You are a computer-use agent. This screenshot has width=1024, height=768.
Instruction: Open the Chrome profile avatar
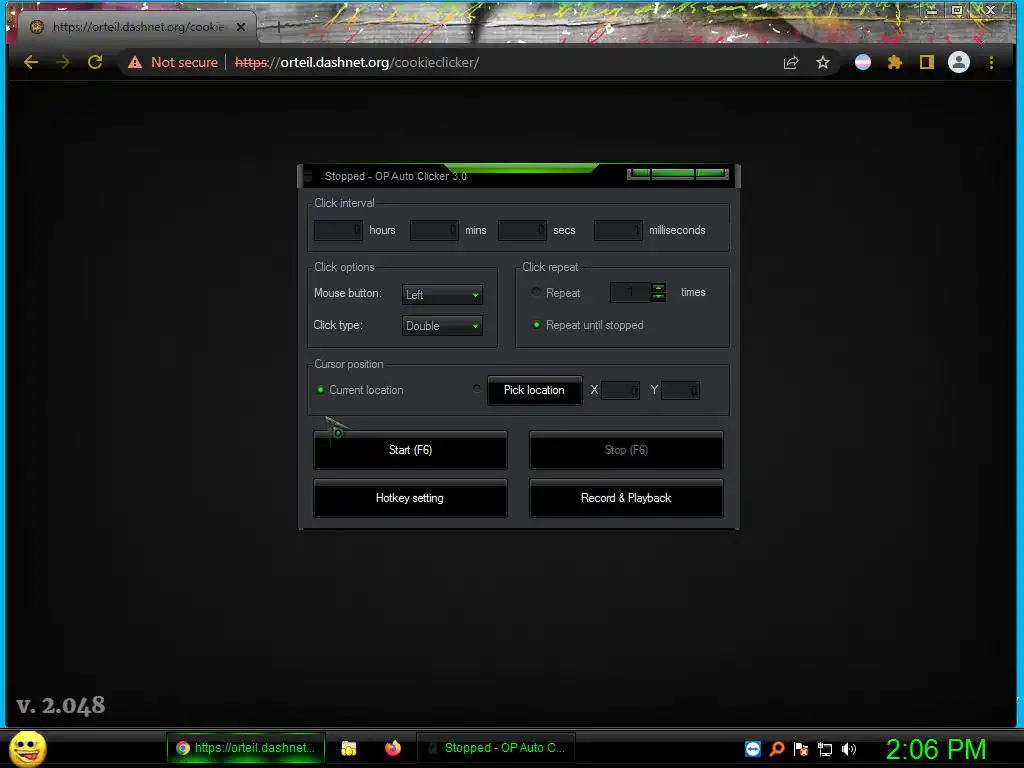coord(959,62)
